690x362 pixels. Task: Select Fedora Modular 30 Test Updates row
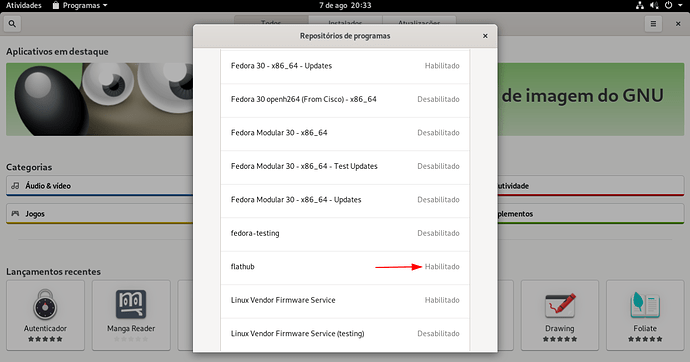click(345, 166)
